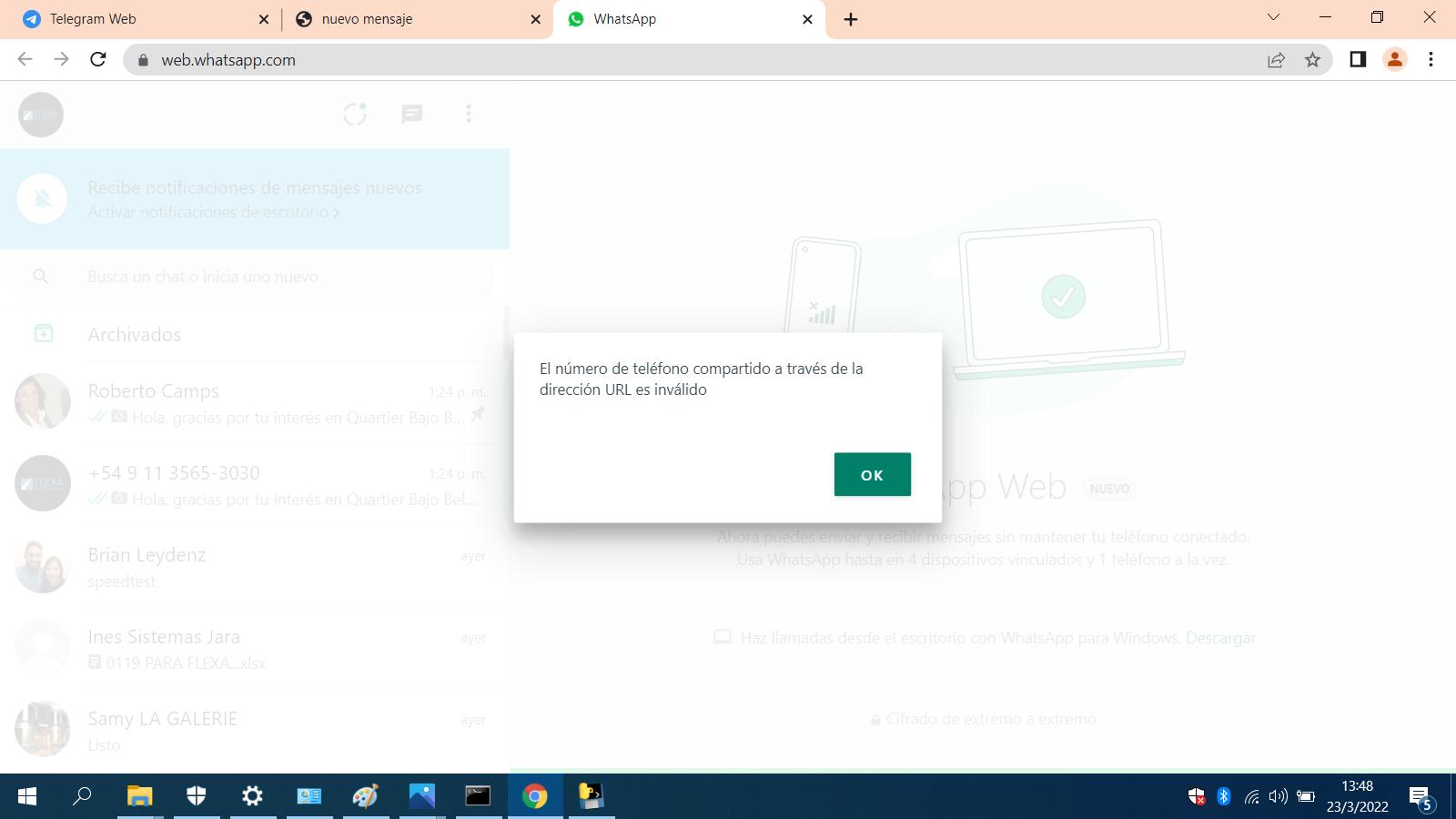Open Windows Security shield in taskbar
Screen dimensions: 1456x819
[196, 796]
